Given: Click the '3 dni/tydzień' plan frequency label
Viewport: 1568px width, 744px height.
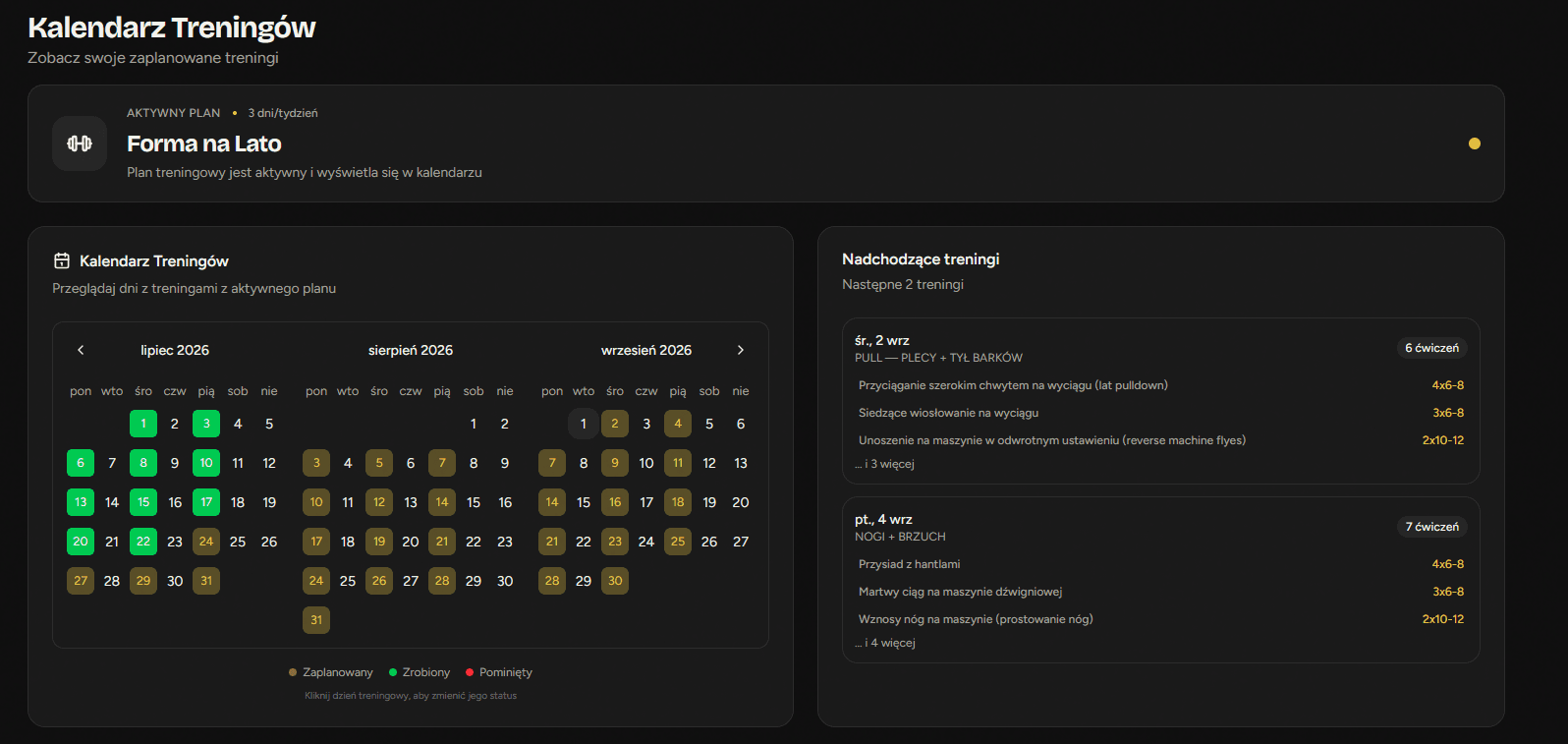Looking at the screenshot, I should point(283,113).
